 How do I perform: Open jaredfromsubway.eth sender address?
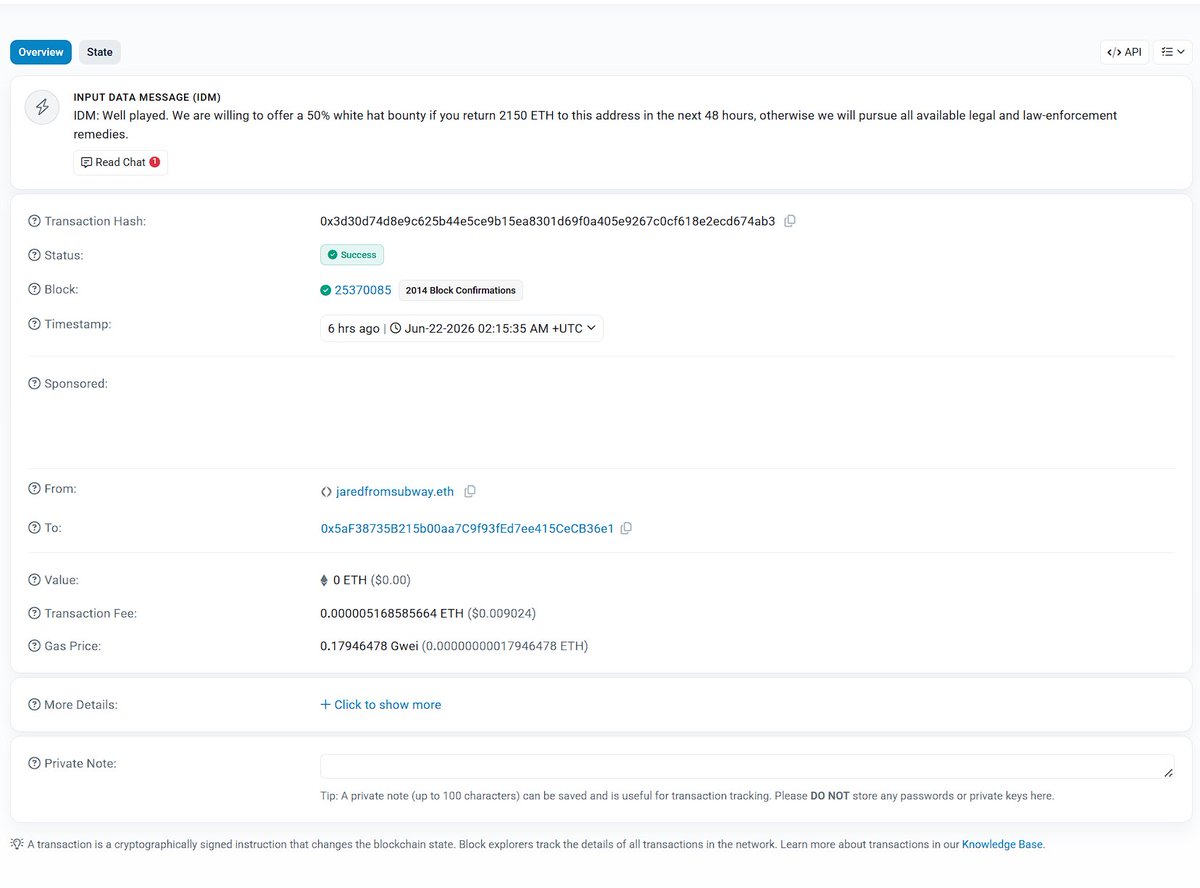coord(395,491)
